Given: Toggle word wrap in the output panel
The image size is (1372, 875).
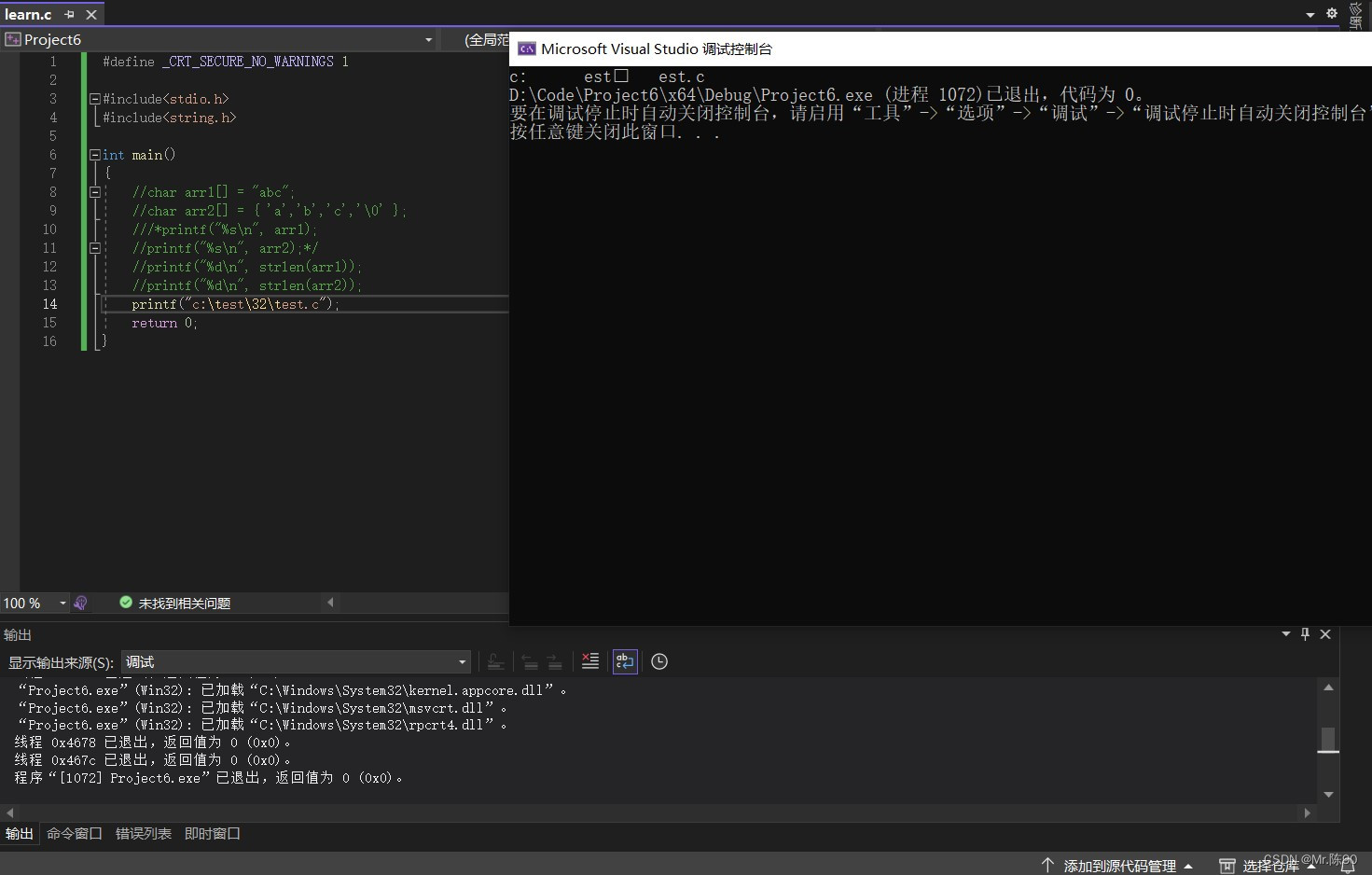Looking at the screenshot, I should tap(625, 661).
